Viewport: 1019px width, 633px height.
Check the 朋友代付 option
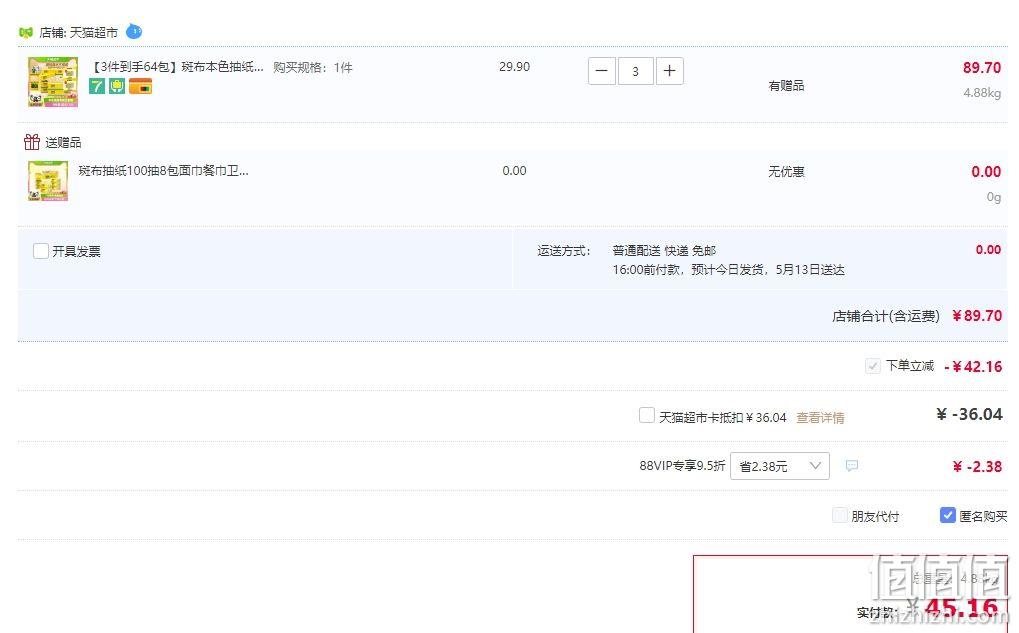840,515
